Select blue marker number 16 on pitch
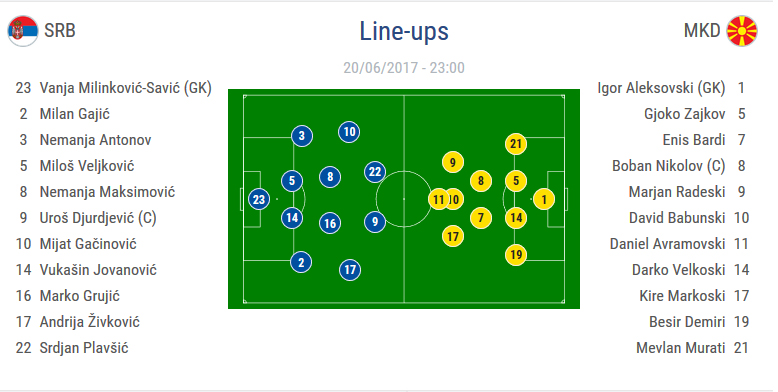 (330, 224)
